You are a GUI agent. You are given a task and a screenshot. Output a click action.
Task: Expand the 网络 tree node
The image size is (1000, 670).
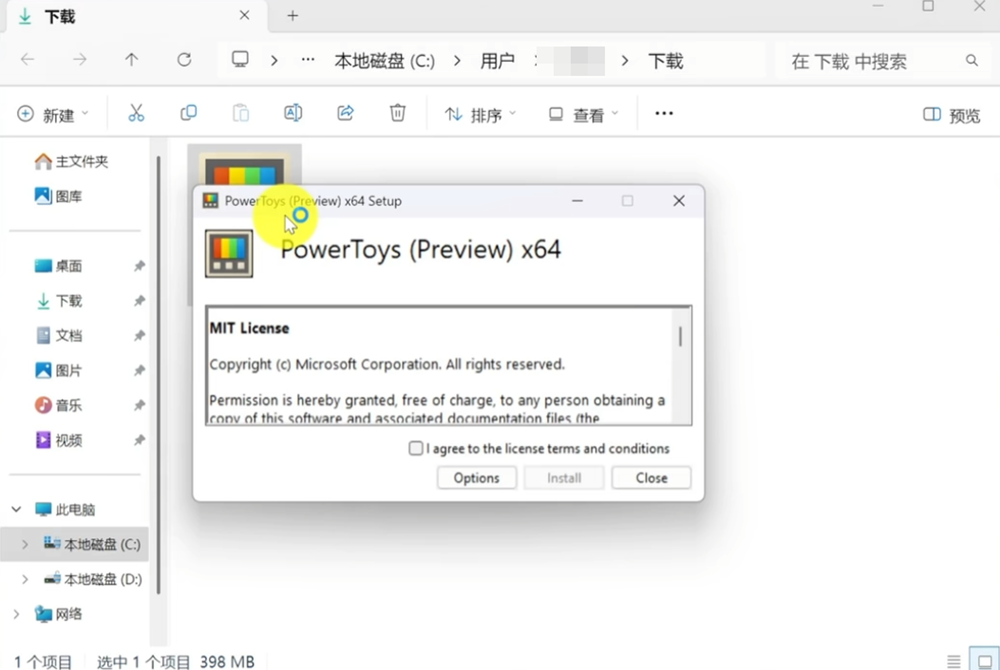[17, 615]
